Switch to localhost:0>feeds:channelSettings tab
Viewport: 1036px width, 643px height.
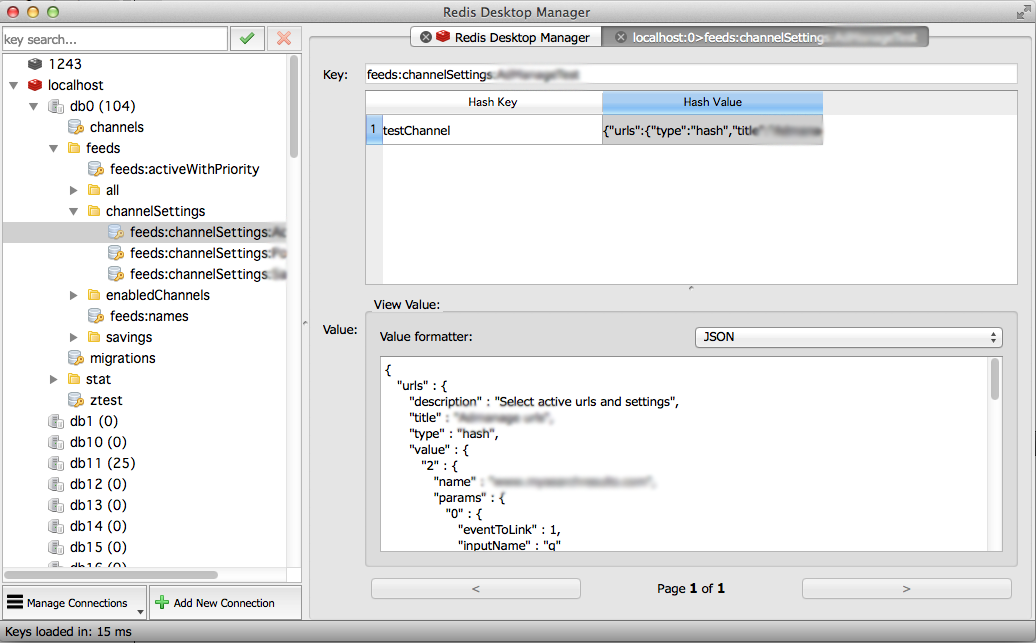coord(765,37)
